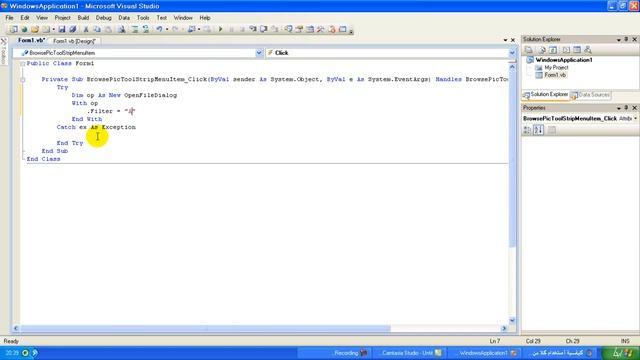
Task: Open the Properties object selector dropdown
Action: (636, 118)
